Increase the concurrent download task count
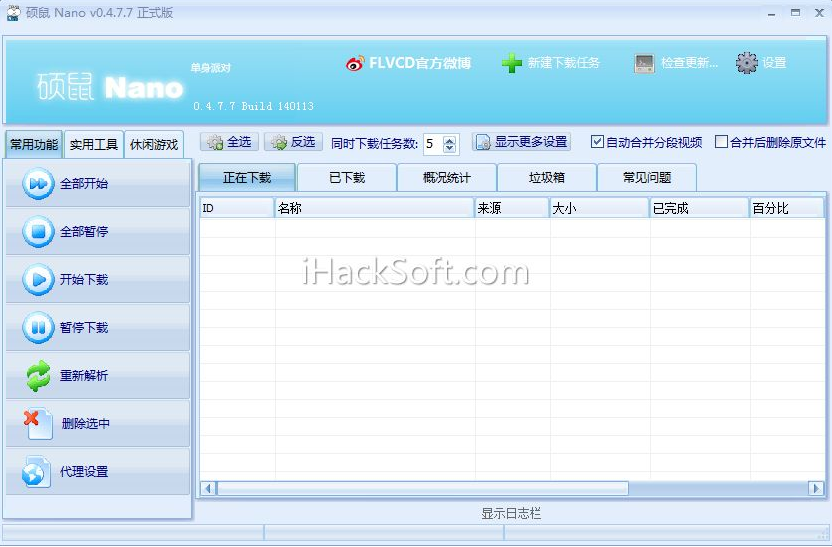The width and height of the screenshot is (832, 547). [449, 140]
